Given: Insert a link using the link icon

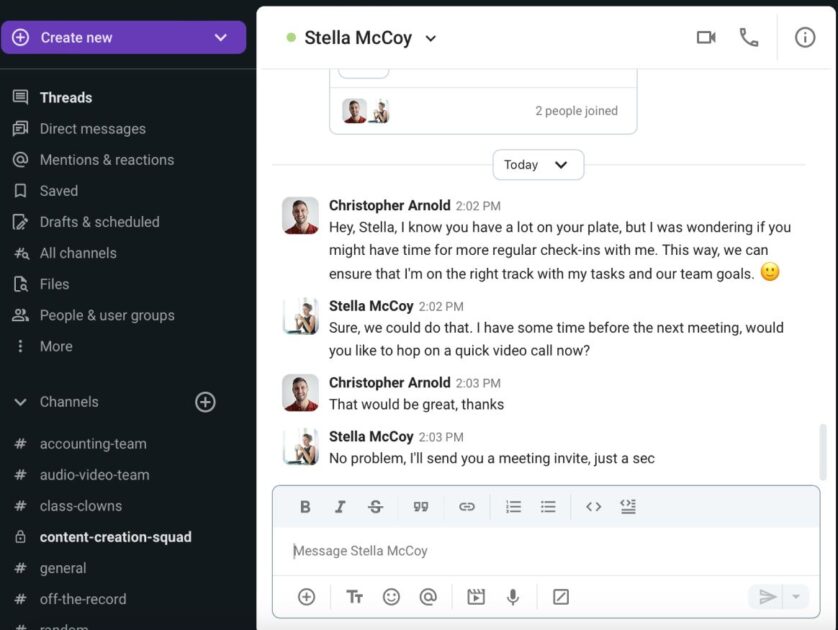Looking at the screenshot, I should [x=467, y=507].
